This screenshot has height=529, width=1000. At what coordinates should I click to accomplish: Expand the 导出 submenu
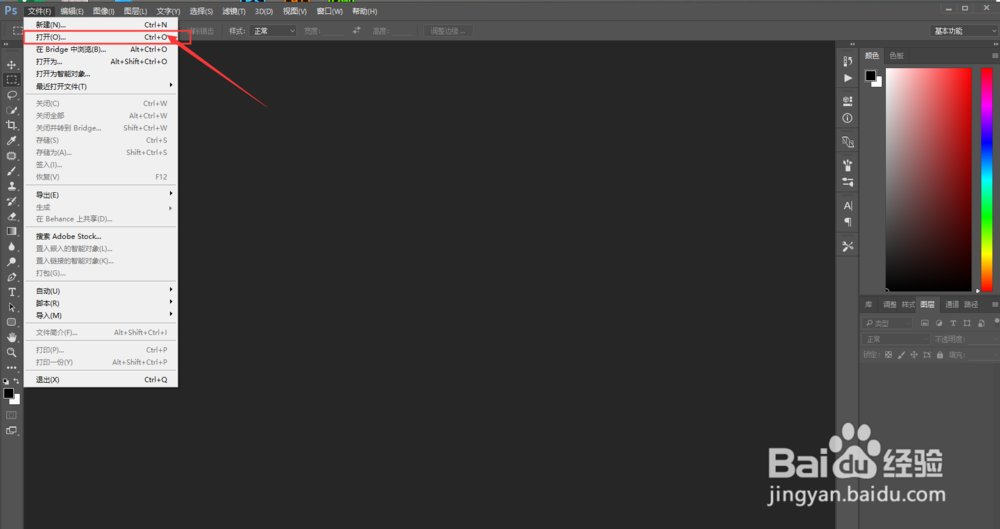click(x=101, y=195)
